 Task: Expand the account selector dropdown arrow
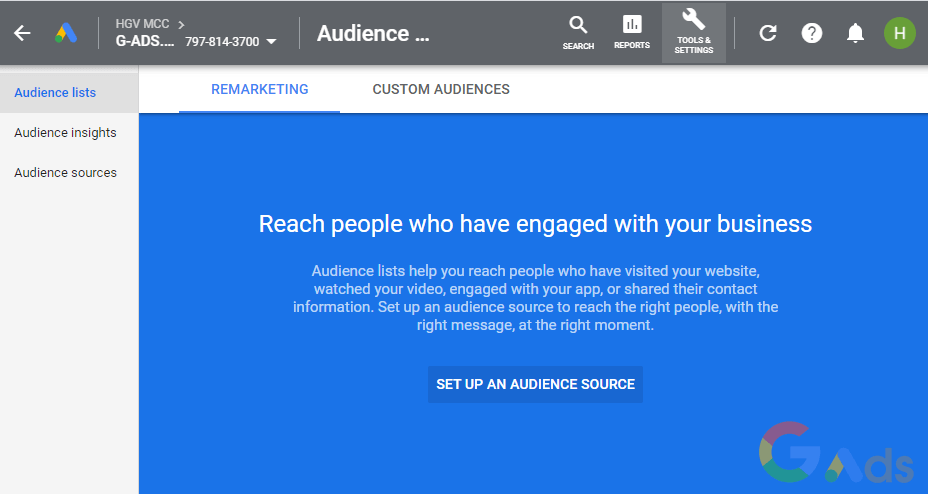pyautogui.click(x=271, y=42)
